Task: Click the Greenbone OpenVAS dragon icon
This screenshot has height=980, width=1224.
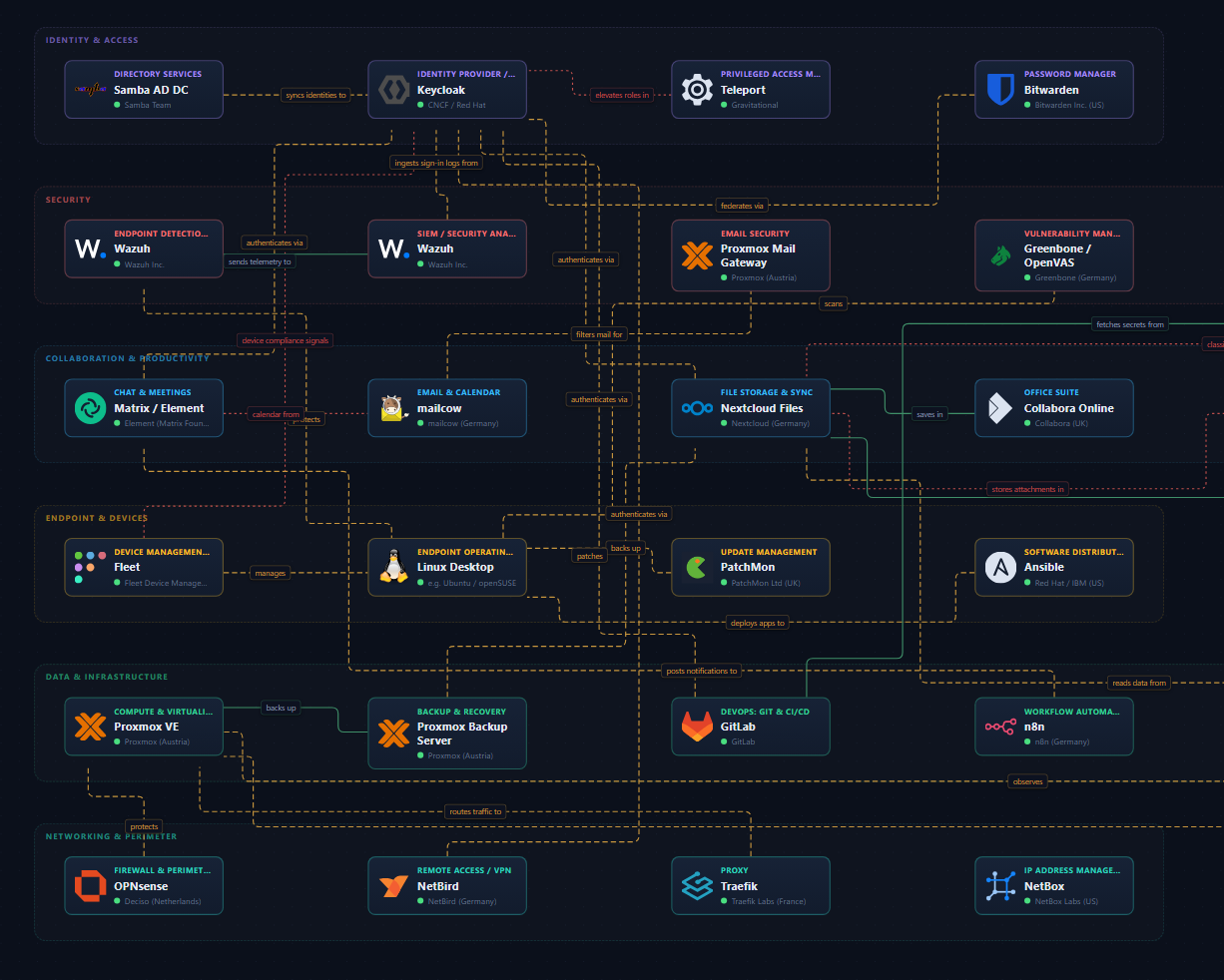Action: point(1000,255)
